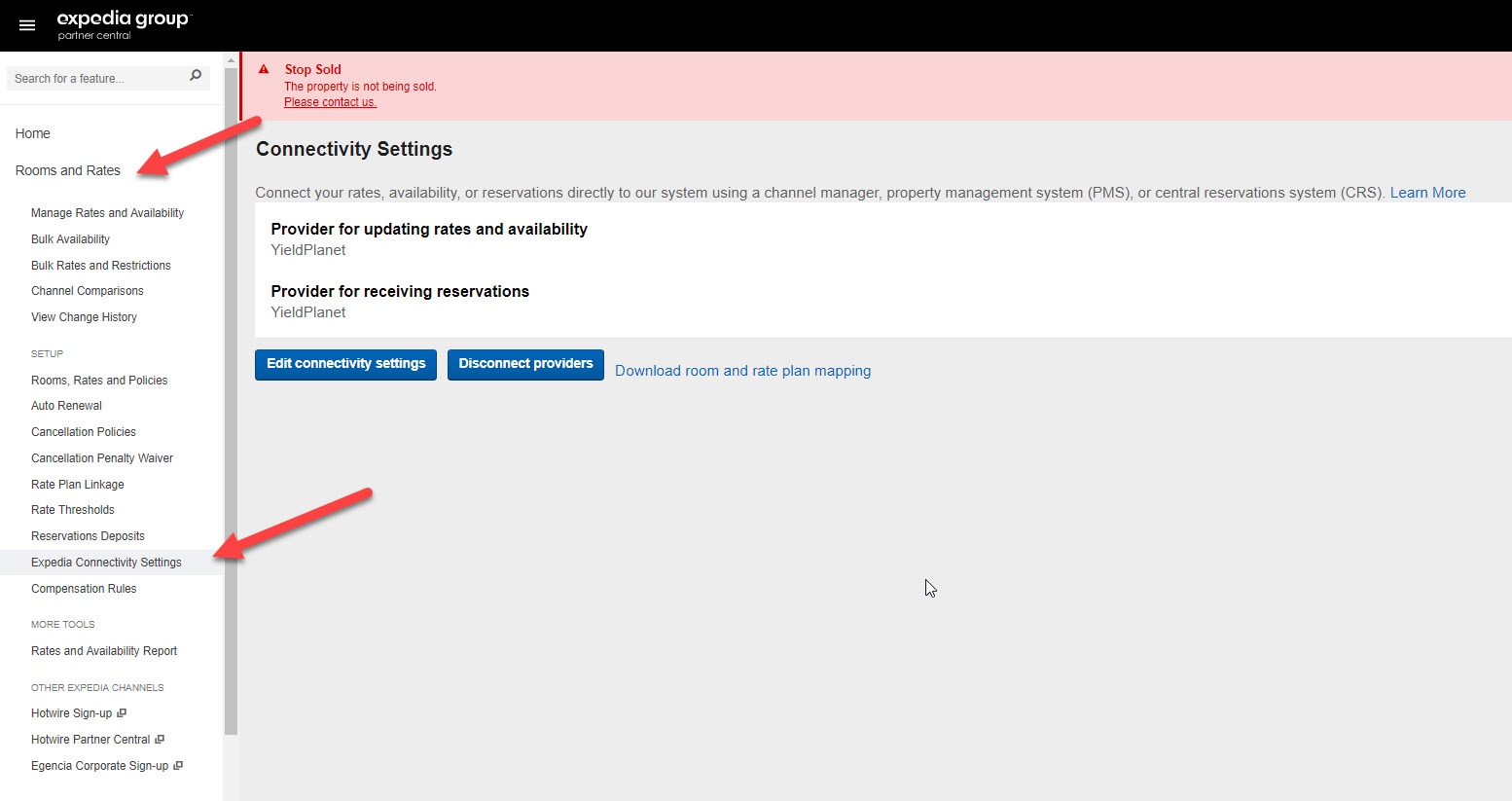Open Rates and Availability Report

(x=104, y=651)
